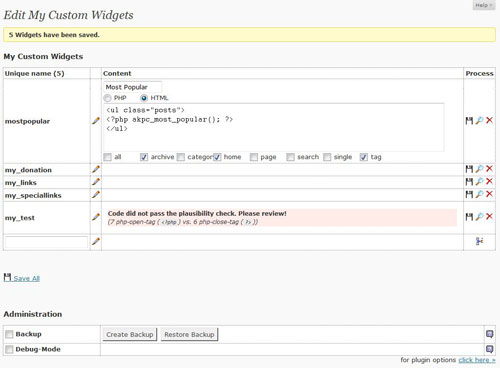
Task: Click the my_test widget name
Action: [x=20, y=218]
